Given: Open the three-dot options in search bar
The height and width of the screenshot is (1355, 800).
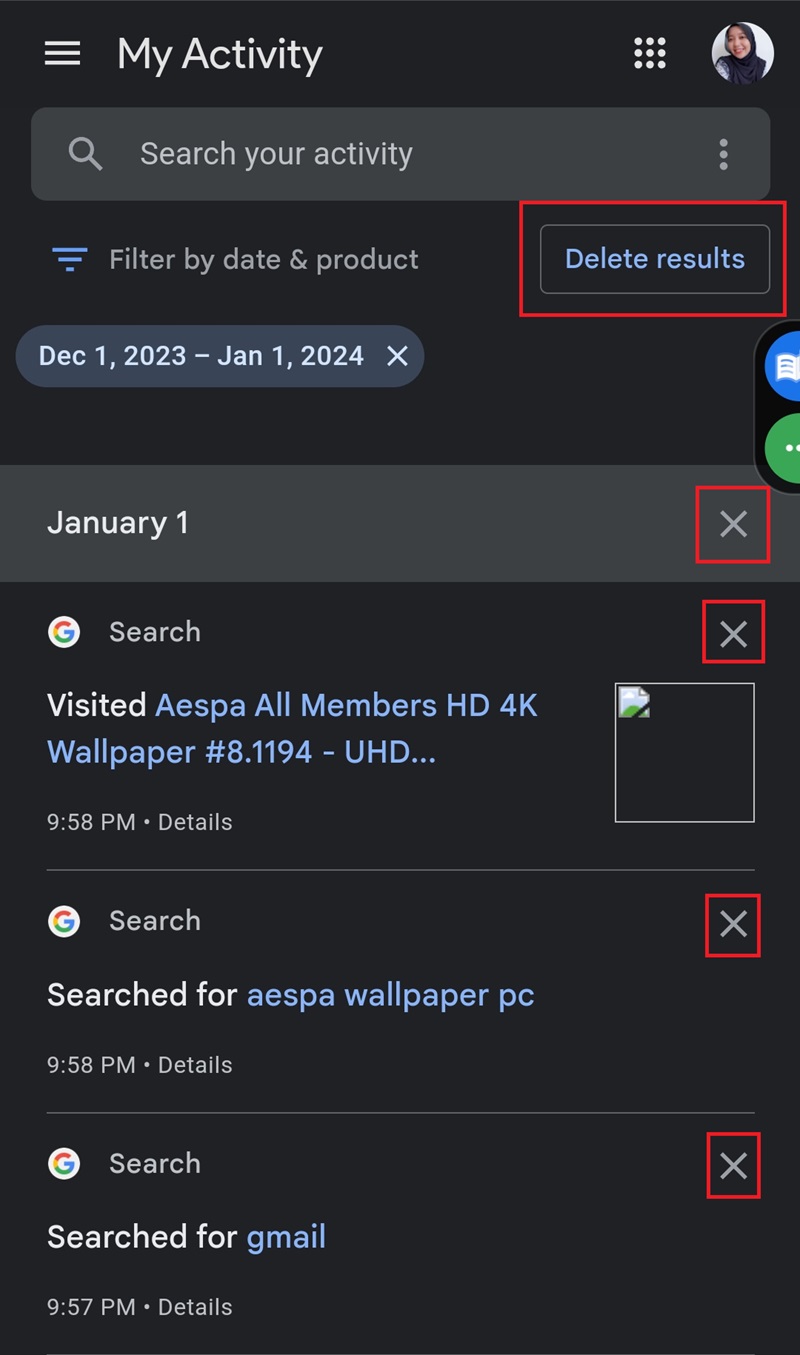Looking at the screenshot, I should 723,154.
